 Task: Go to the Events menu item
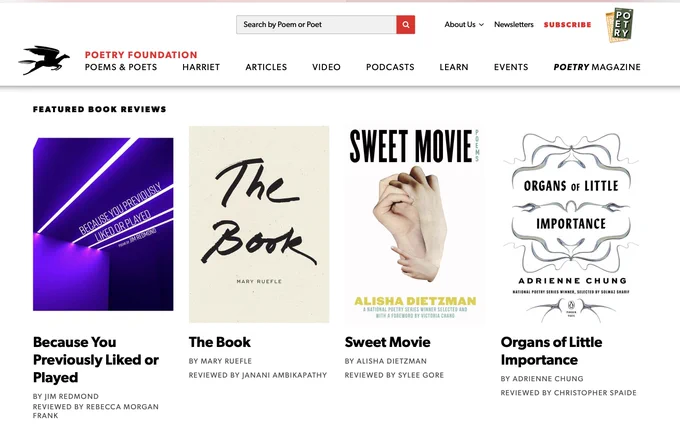click(x=511, y=67)
